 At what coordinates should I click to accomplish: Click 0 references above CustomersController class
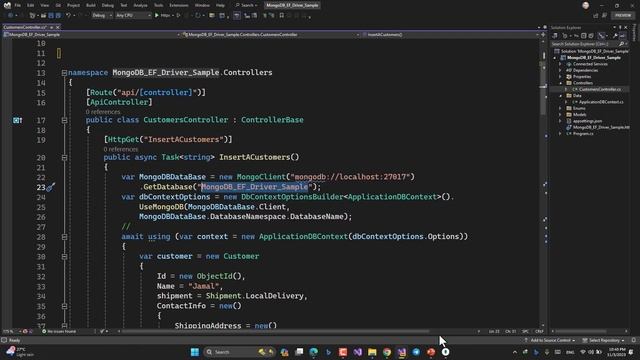pyautogui.click(x=103, y=112)
